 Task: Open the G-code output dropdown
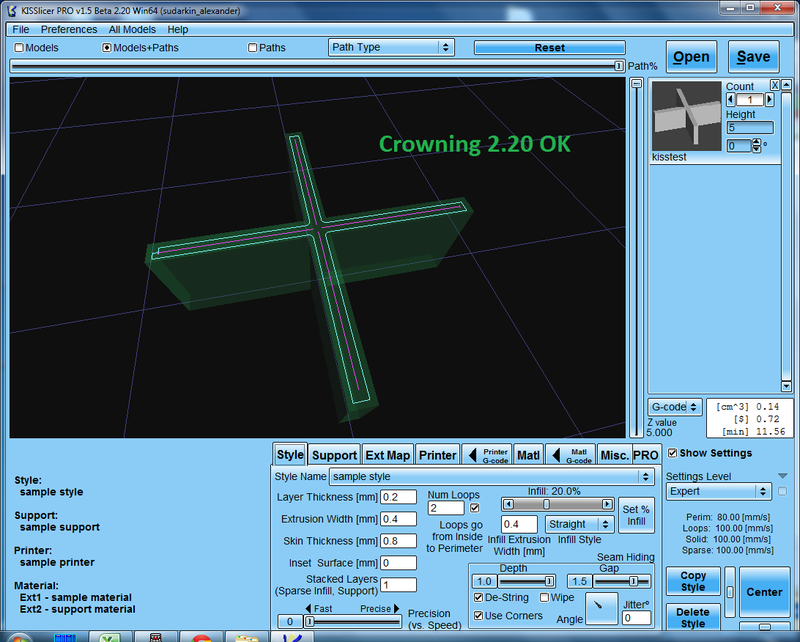[x=674, y=407]
